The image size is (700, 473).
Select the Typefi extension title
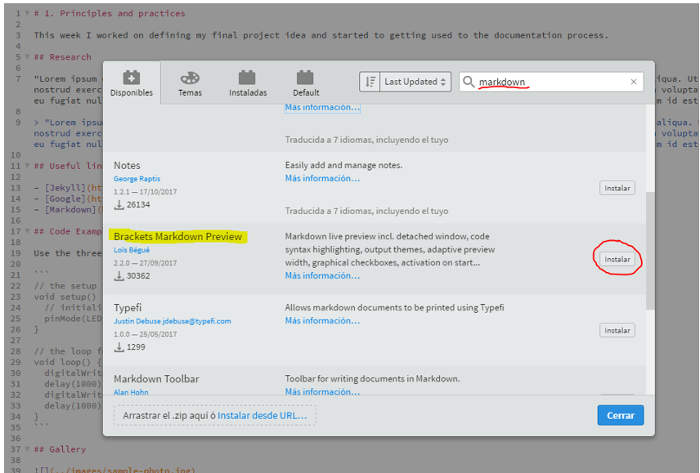(x=127, y=308)
